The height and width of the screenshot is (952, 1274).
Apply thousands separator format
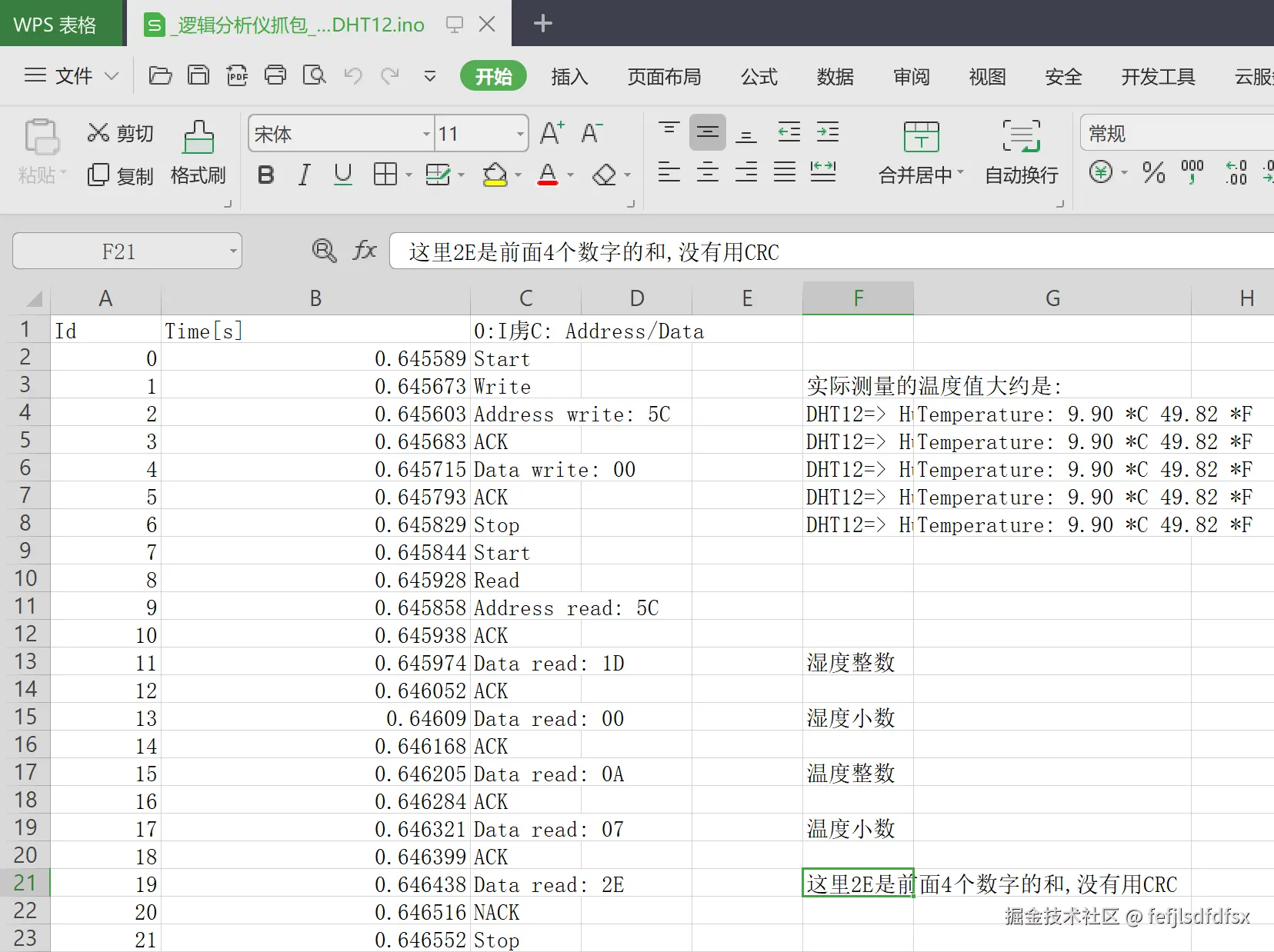(1192, 172)
